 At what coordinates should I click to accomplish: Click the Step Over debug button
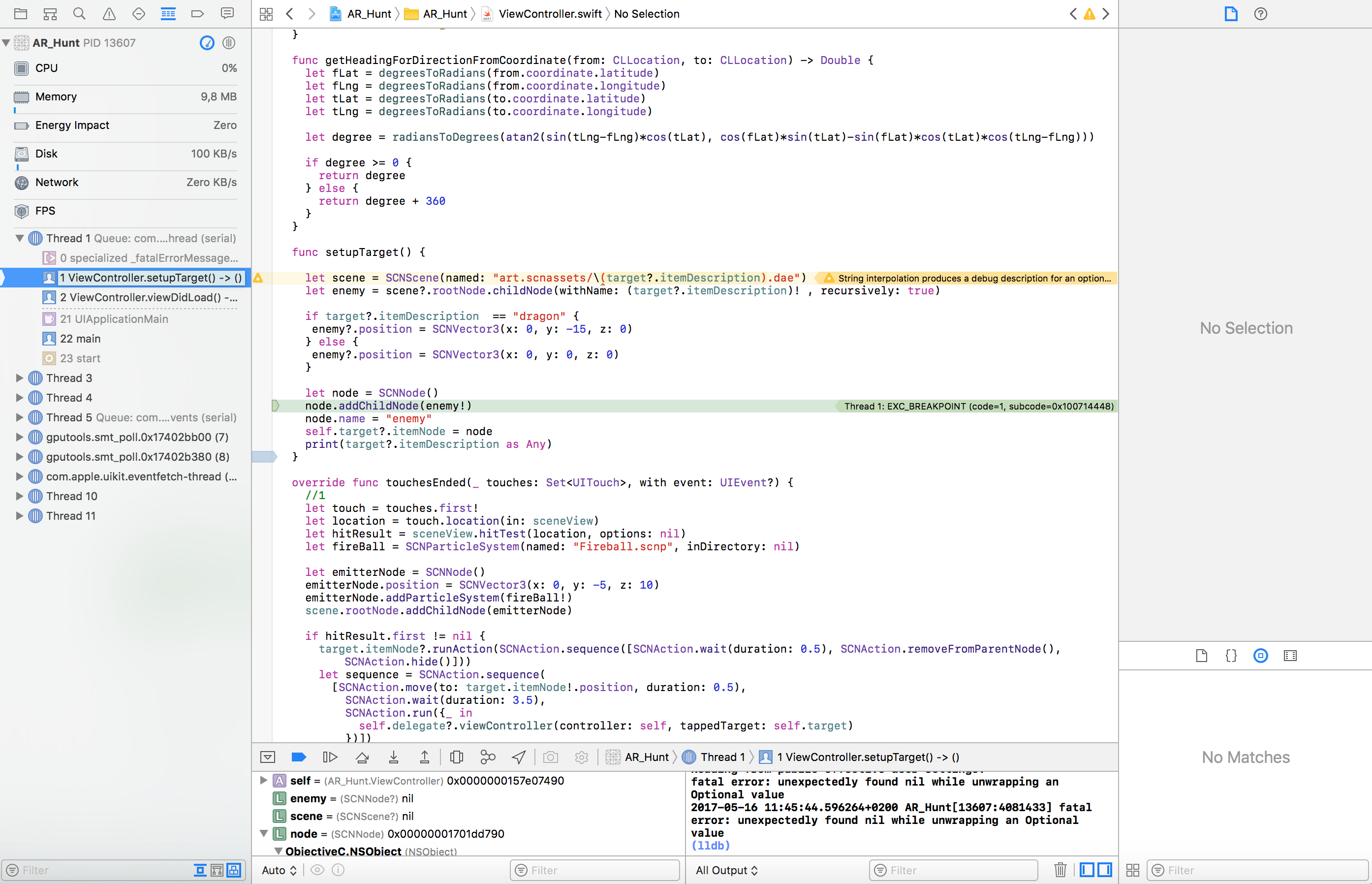coord(362,757)
